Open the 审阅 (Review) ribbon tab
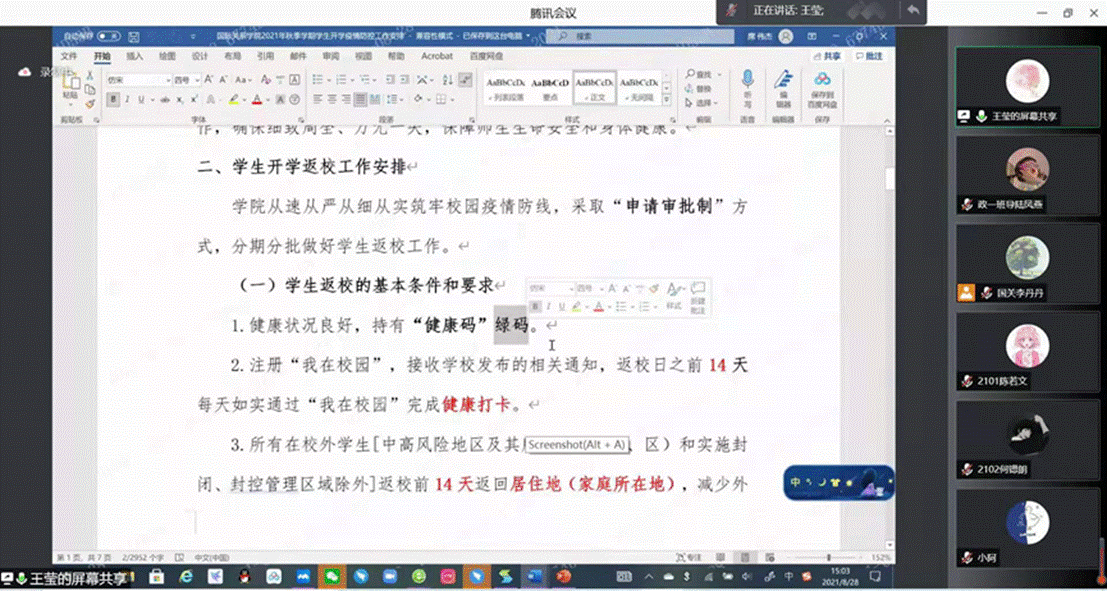1107x591 pixels. [x=330, y=57]
